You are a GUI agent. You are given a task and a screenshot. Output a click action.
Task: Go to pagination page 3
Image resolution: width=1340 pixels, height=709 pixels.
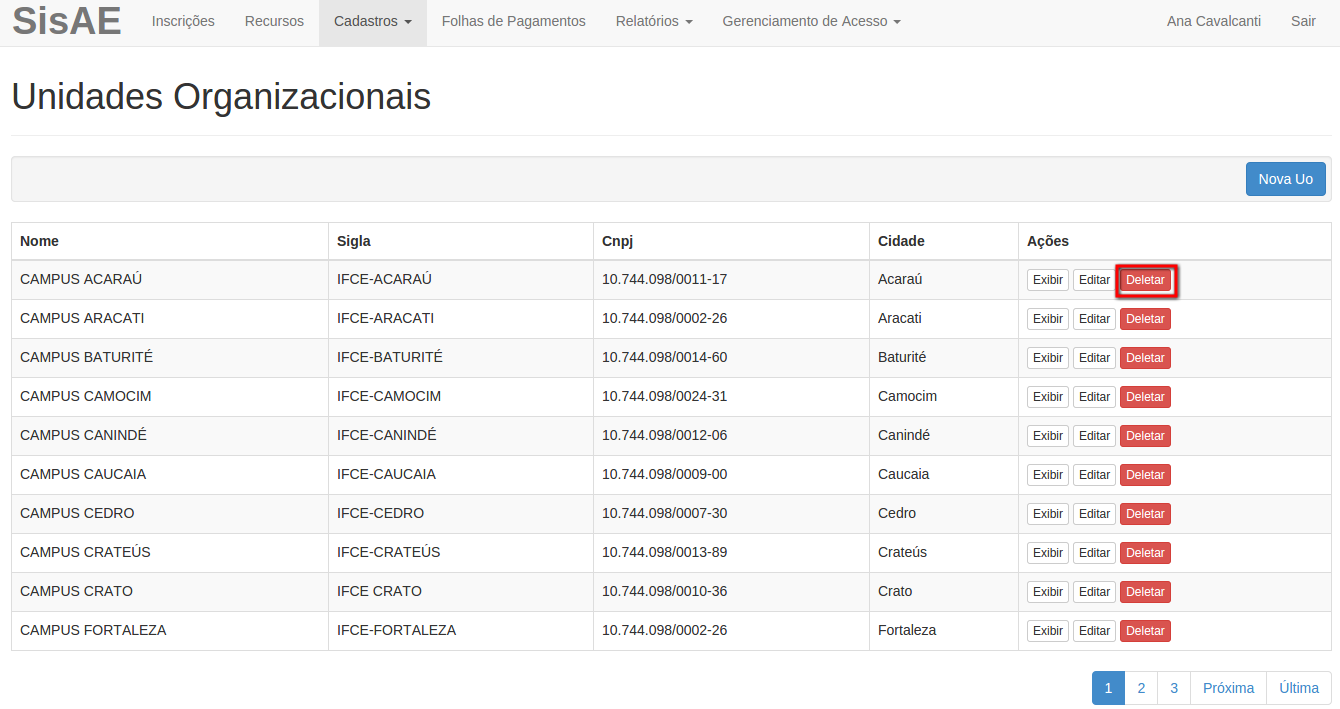[1174, 688]
